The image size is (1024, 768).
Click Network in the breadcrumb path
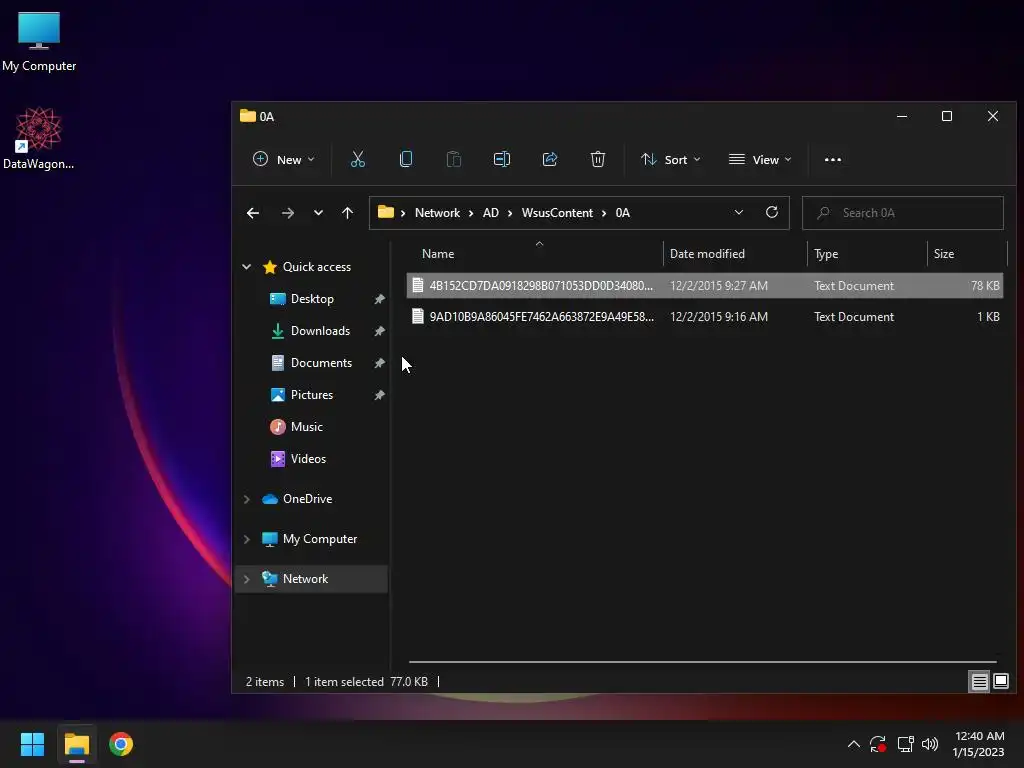pyautogui.click(x=438, y=213)
